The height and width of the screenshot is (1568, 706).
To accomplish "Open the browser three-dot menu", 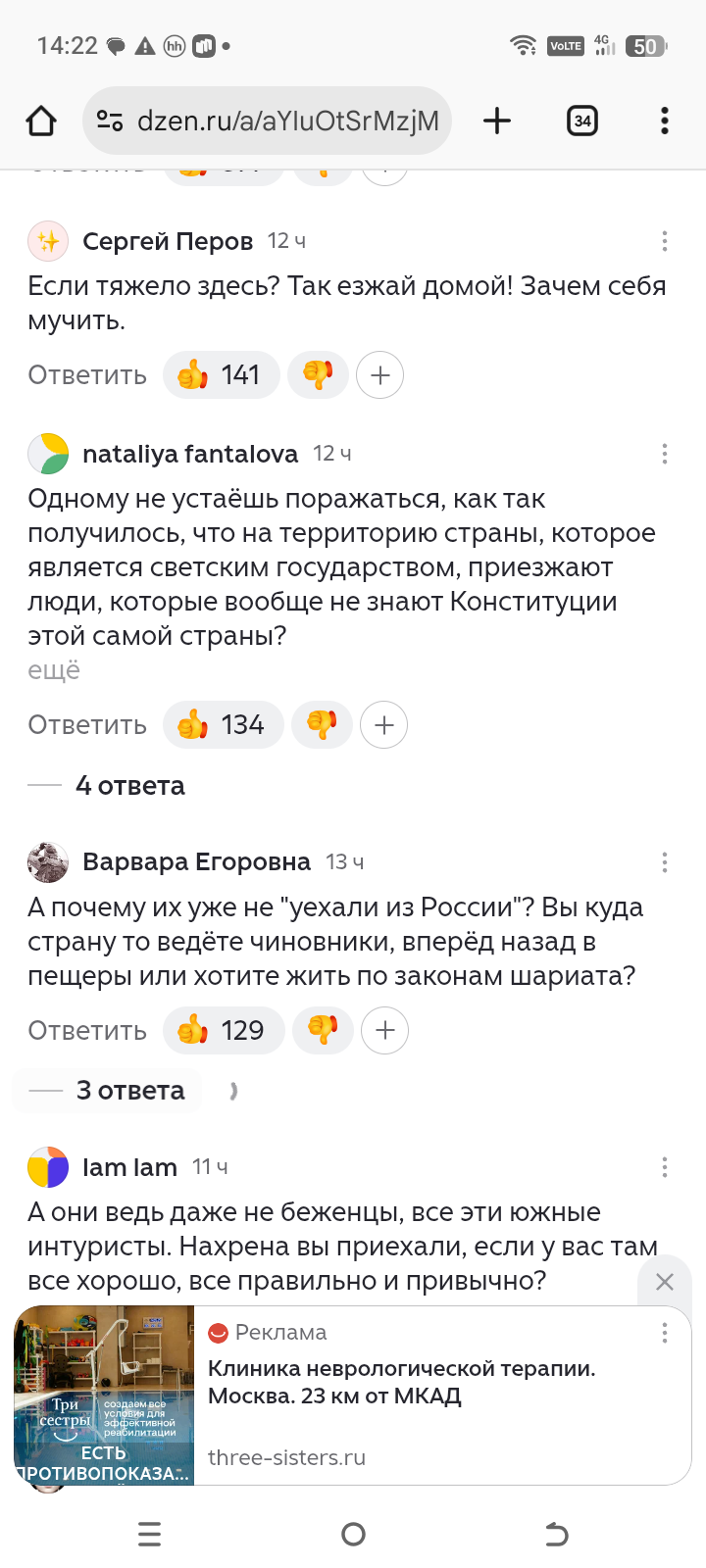I will (665, 121).
